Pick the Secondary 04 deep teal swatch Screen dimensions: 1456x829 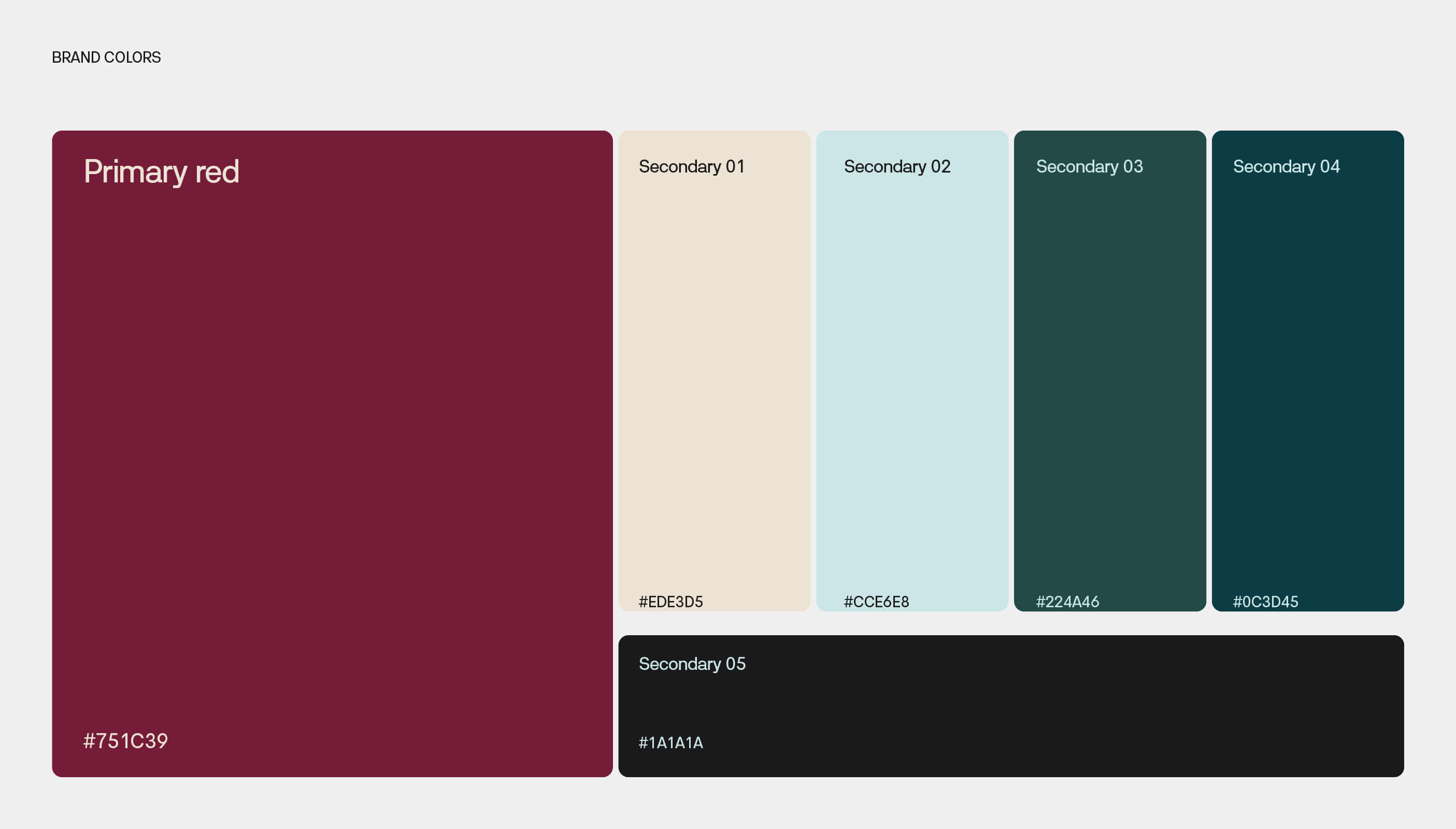[x=1307, y=370]
